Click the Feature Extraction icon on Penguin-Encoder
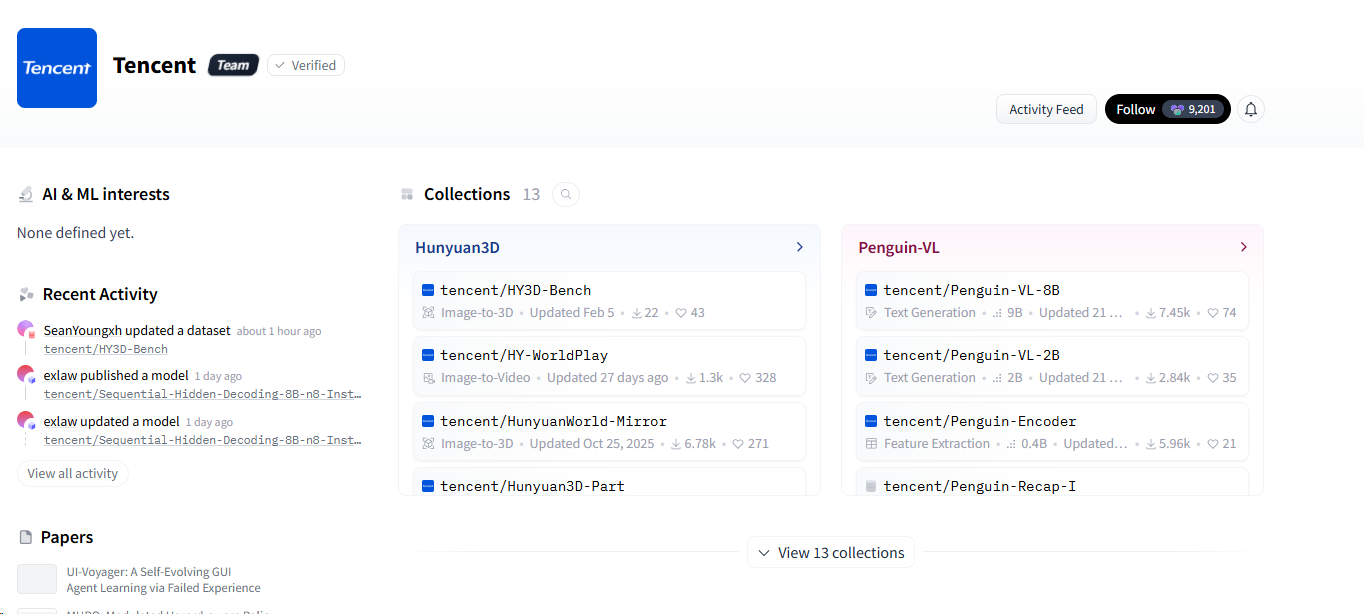 click(871, 444)
